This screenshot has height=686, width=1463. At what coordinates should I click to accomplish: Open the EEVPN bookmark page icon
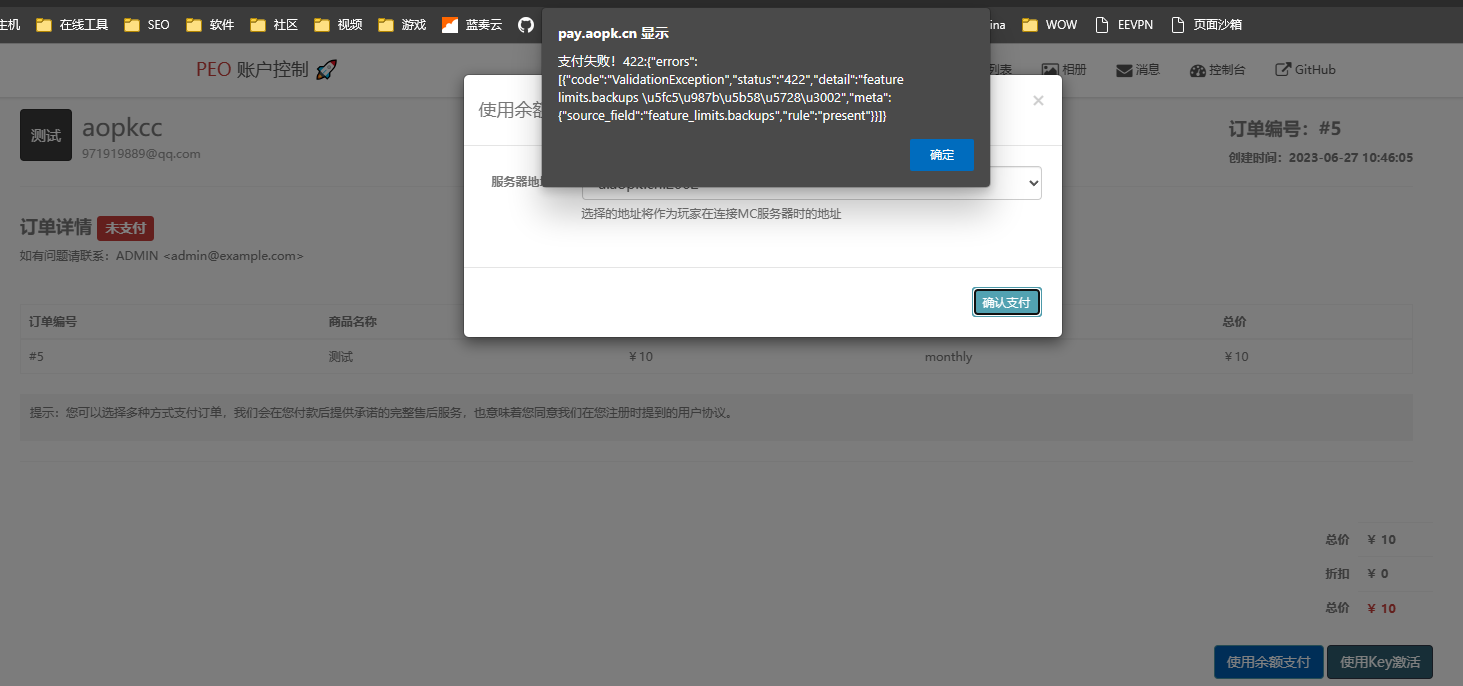coord(1103,24)
